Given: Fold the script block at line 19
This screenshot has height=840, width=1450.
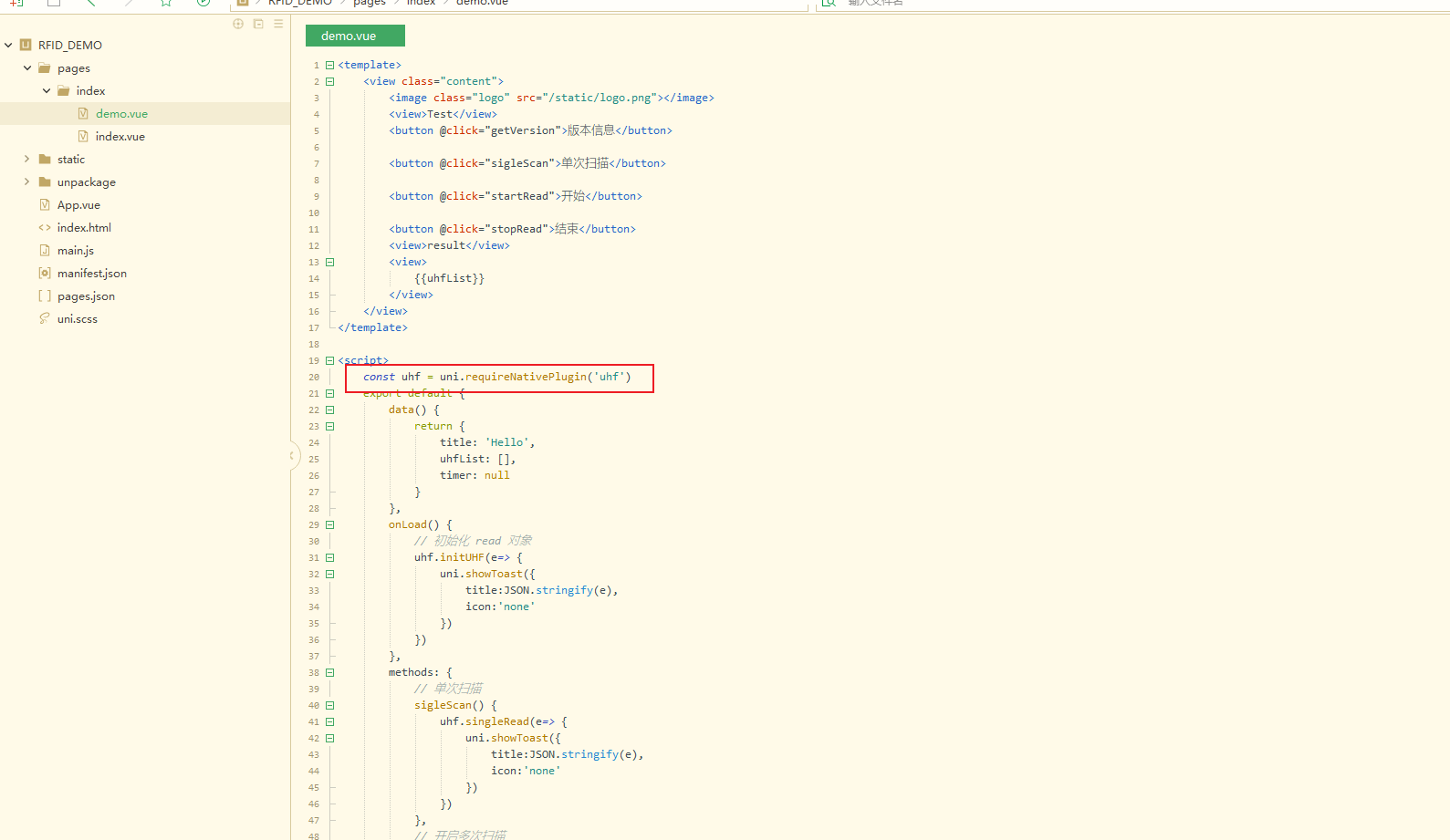Looking at the screenshot, I should click(330, 360).
